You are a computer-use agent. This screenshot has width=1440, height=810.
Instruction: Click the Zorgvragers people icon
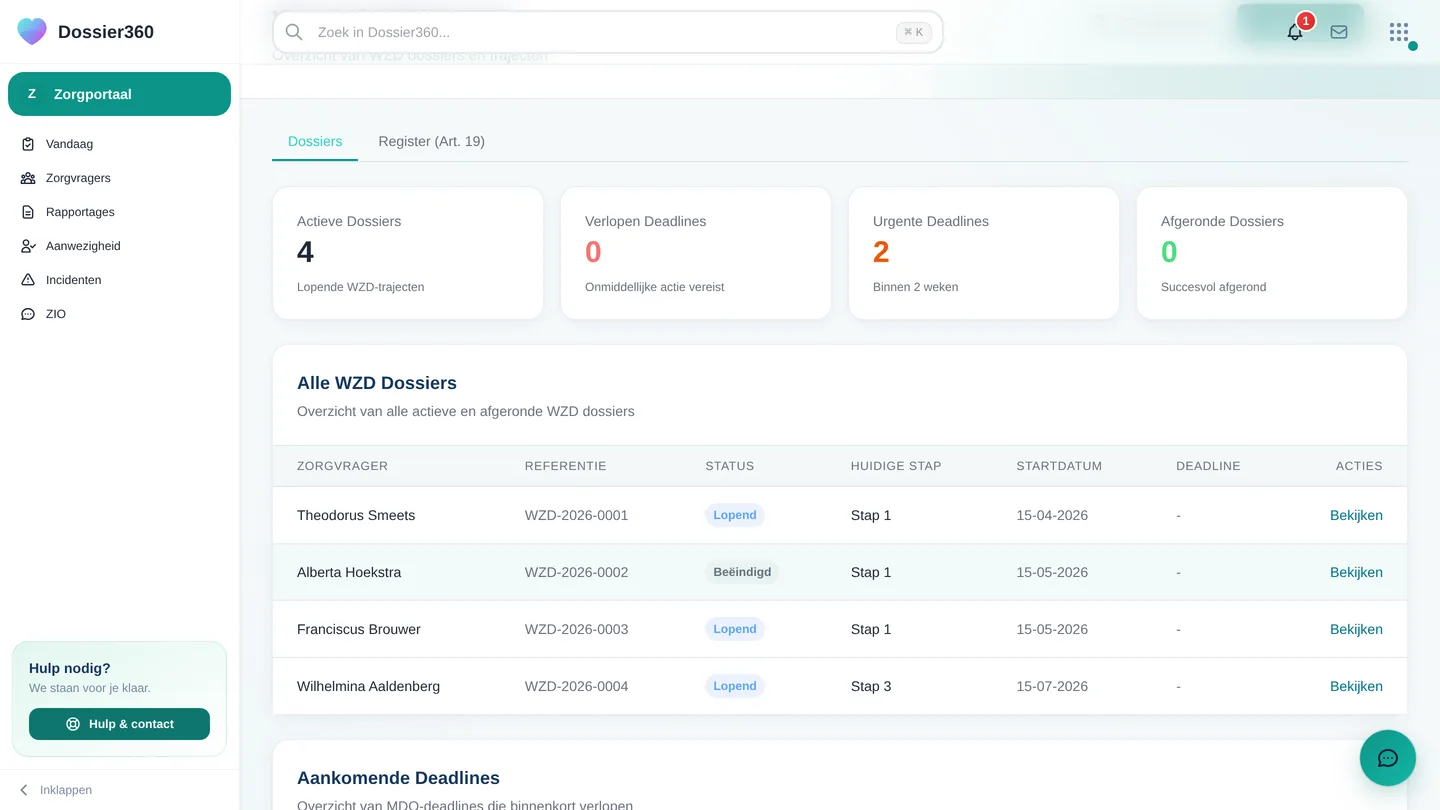[x=28, y=178]
